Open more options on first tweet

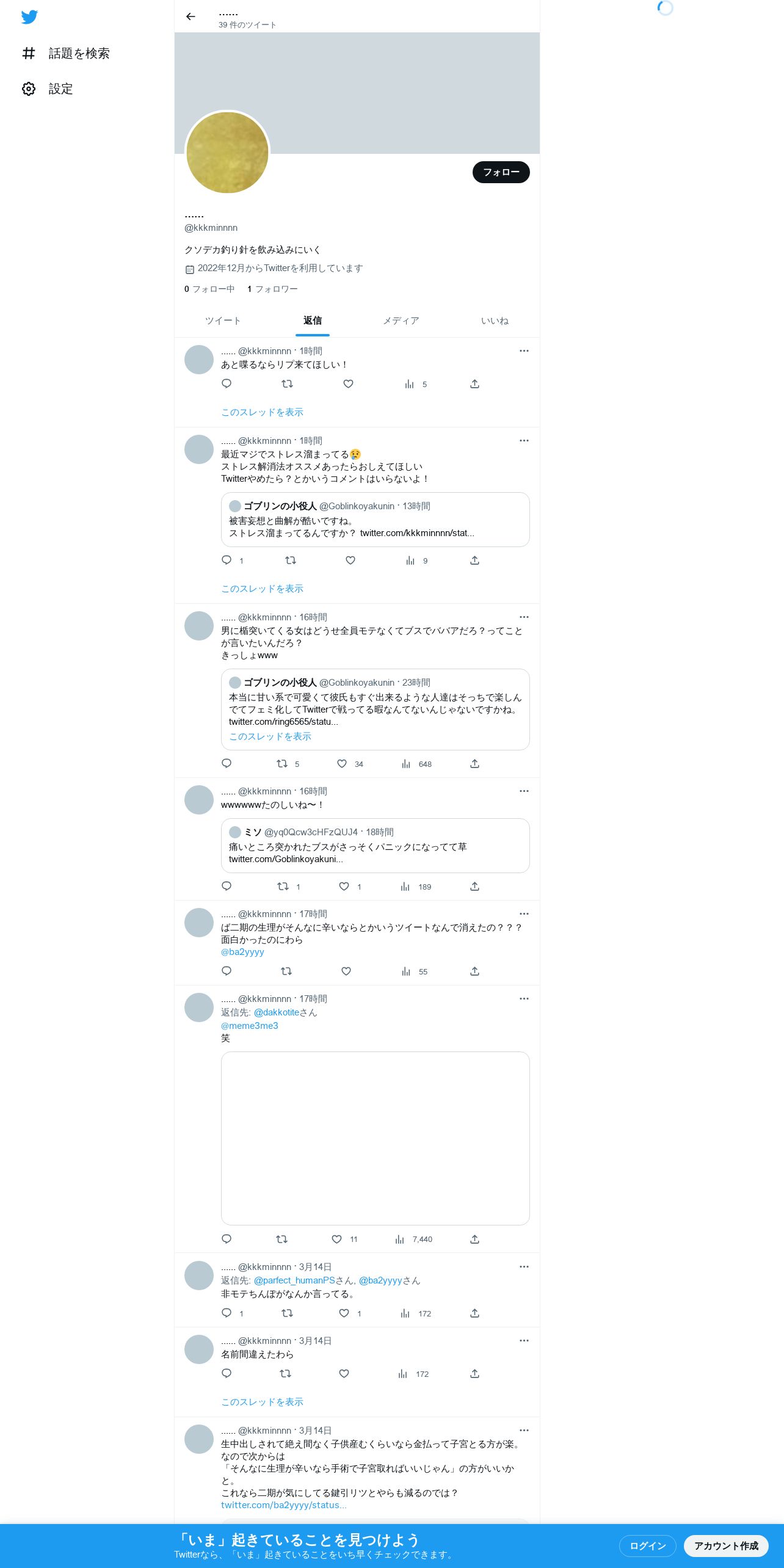pos(524,351)
